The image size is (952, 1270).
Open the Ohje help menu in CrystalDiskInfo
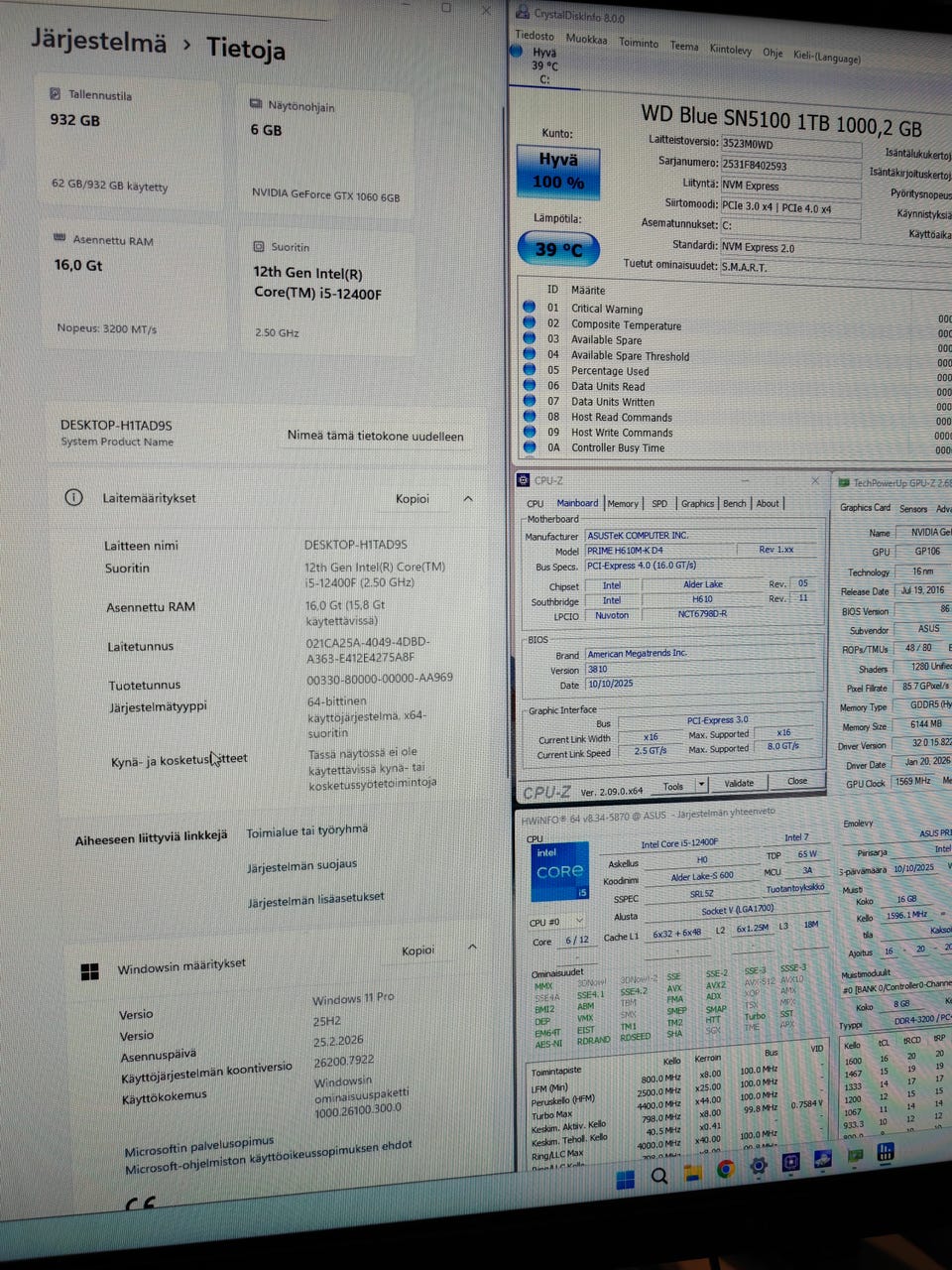pos(773,53)
